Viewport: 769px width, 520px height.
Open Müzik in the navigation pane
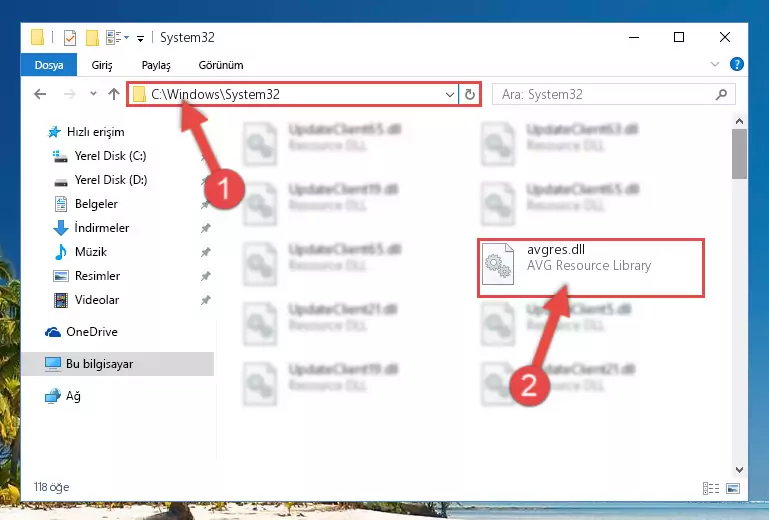click(x=91, y=252)
